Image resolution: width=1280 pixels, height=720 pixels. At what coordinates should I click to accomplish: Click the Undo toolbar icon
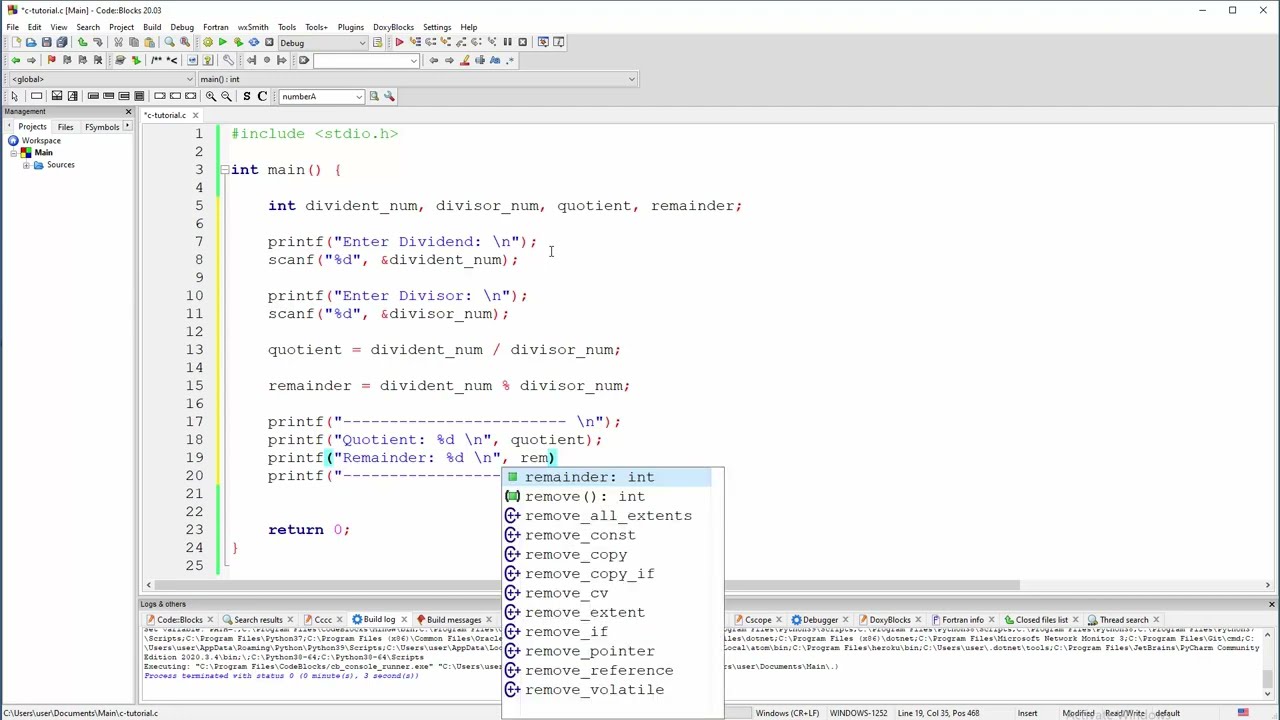(x=82, y=42)
